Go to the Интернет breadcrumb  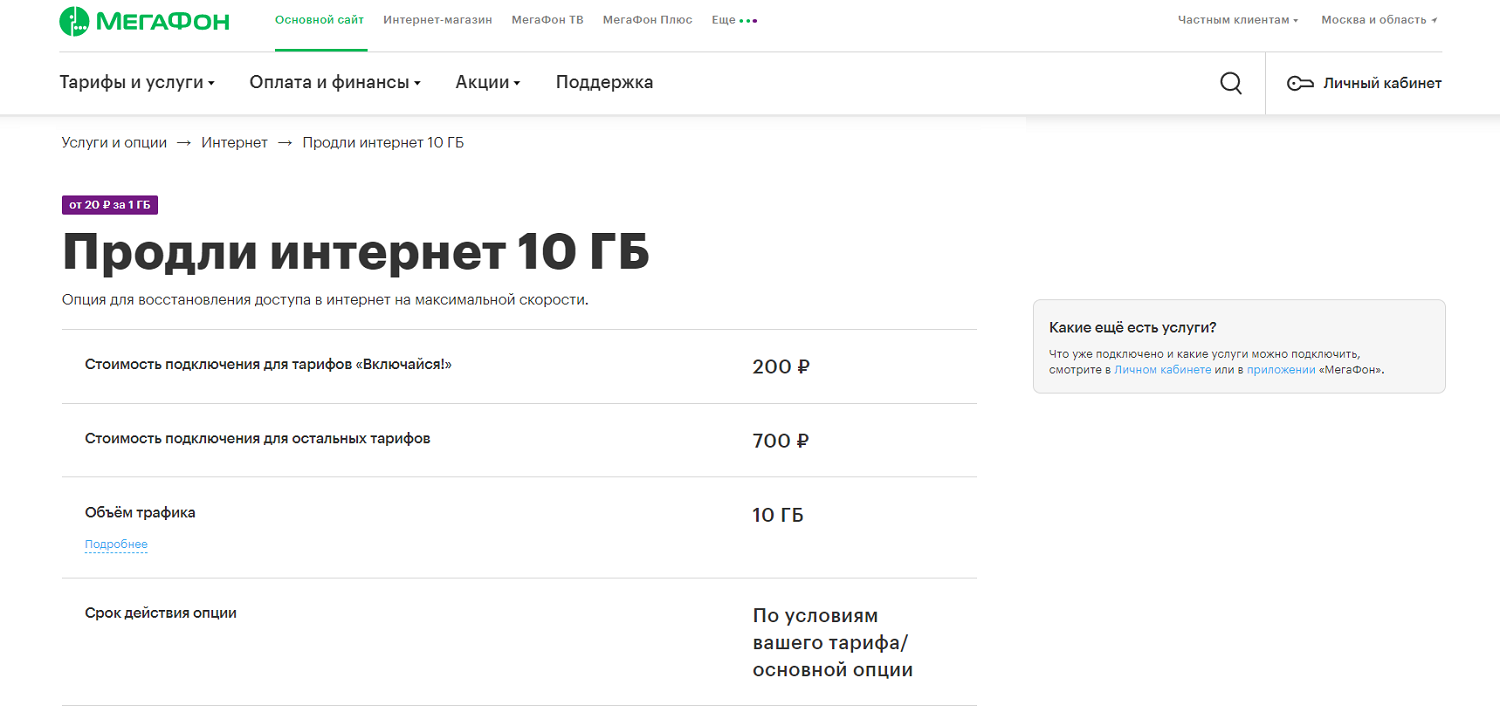tap(235, 142)
